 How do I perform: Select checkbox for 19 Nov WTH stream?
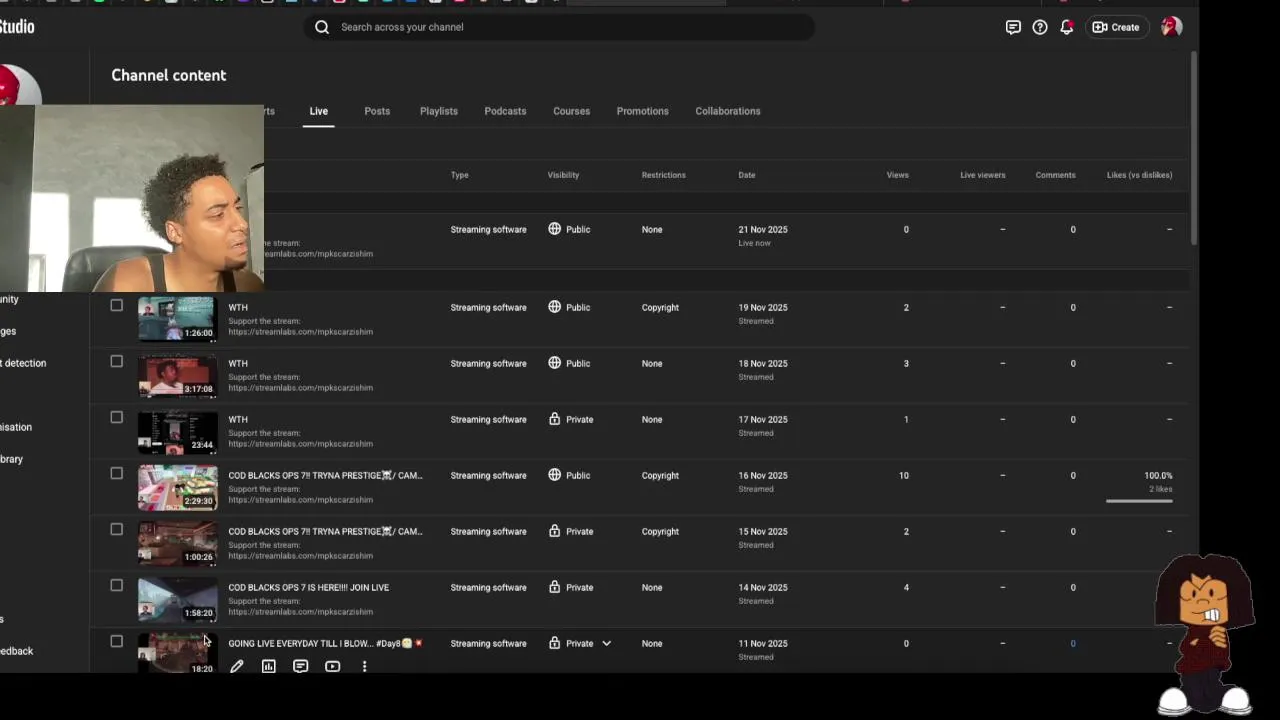pos(117,305)
